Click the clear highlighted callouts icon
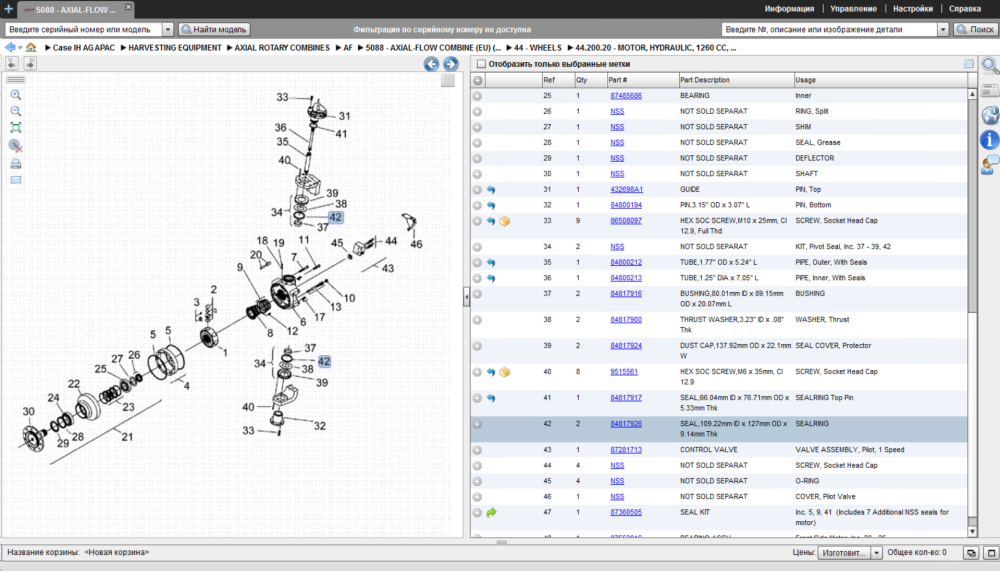This screenshot has height=571, width=1000. [x=16, y=146]
